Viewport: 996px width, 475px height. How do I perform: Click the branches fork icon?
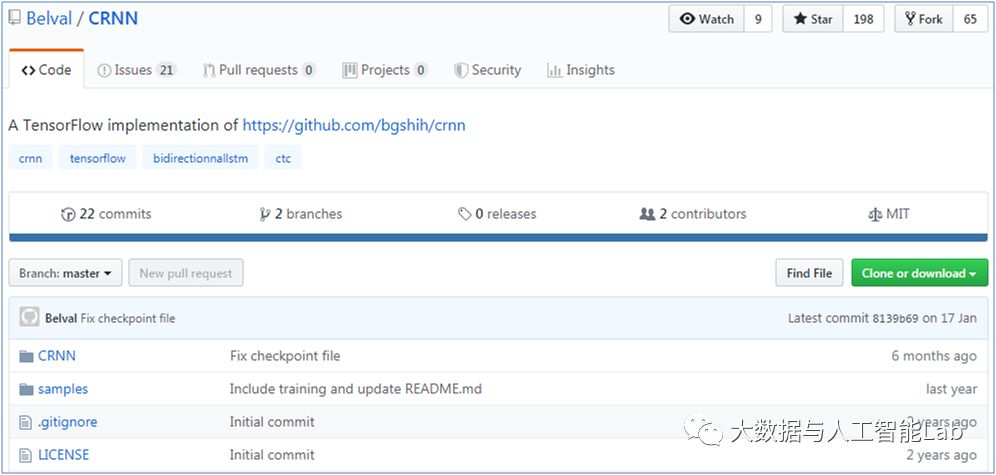(265, 215)
